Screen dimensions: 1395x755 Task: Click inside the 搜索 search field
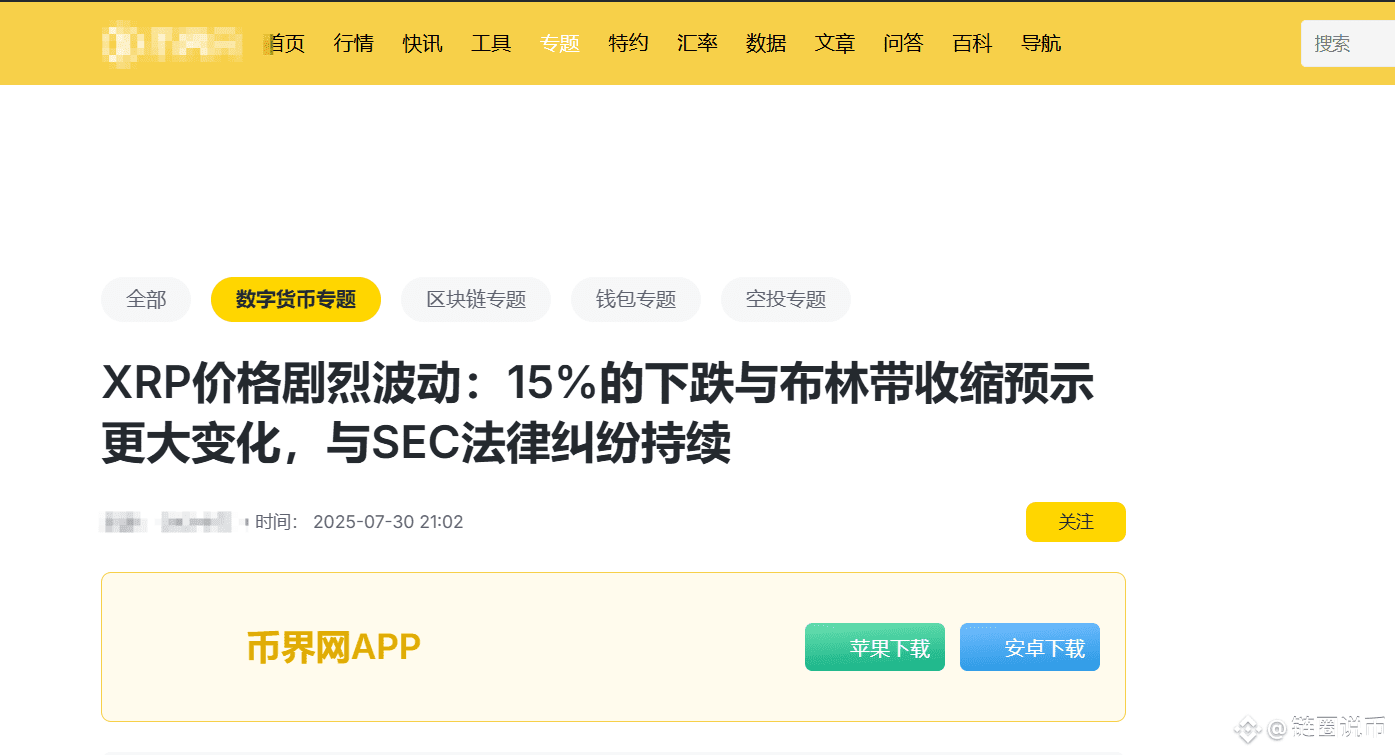pos(1348,43)
